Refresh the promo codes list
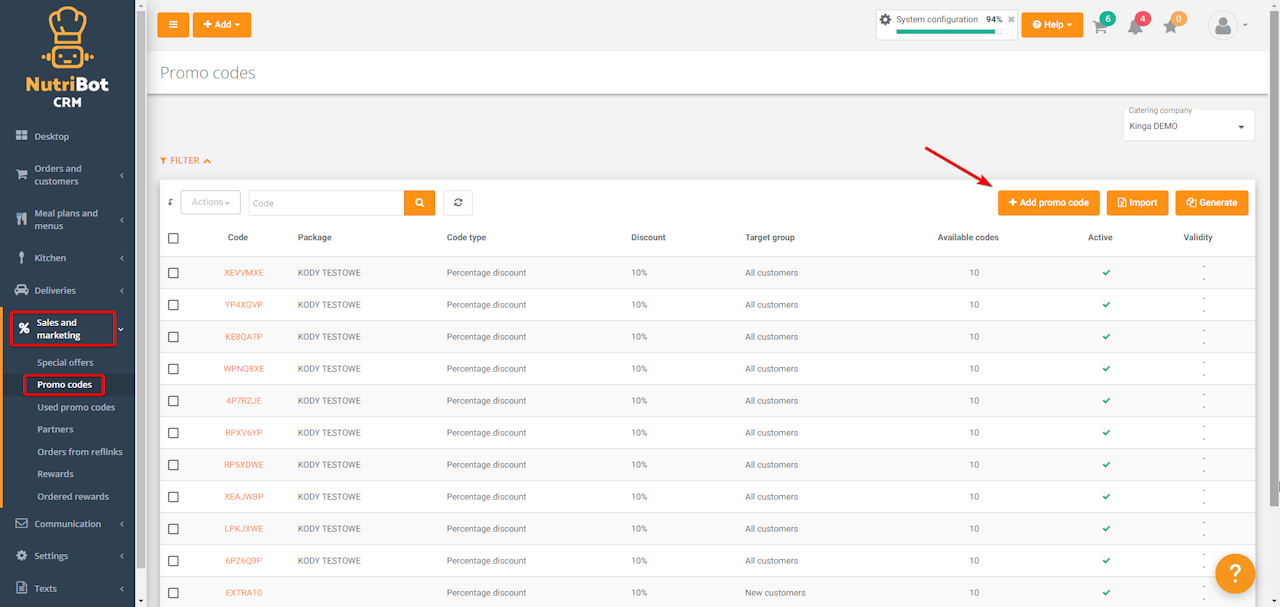This screenshot has width=1280, height=607. pyautogui.click(x=458, y=203)
